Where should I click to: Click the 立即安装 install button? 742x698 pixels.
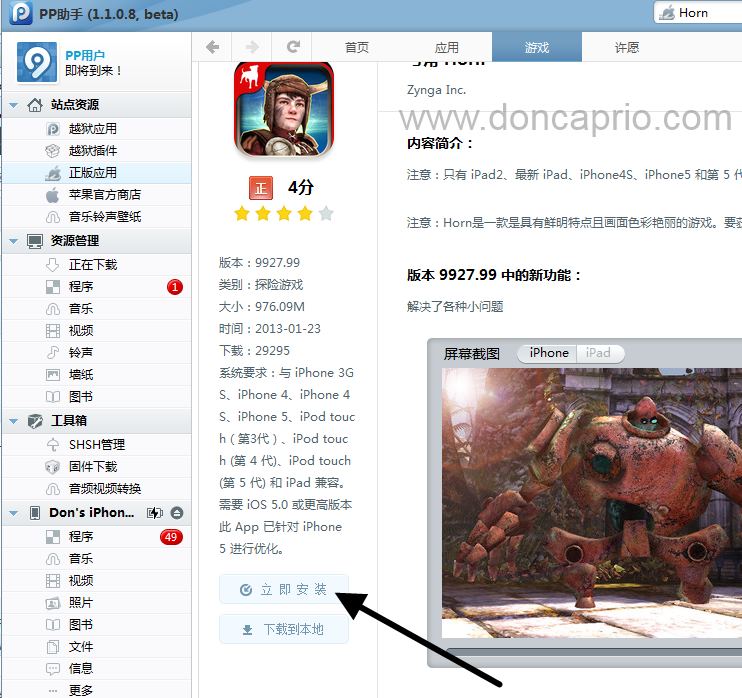coord(284,589)
